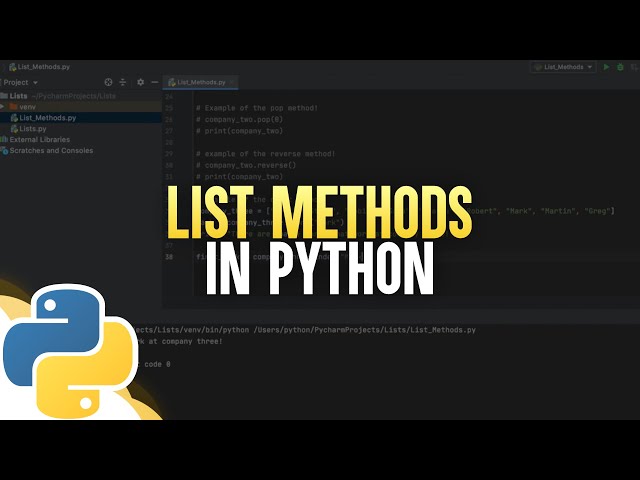The height and width of the screenshot is (480, 640).
Task: Click comment line '# Example of the pop method!'
Action: [257, 108]
